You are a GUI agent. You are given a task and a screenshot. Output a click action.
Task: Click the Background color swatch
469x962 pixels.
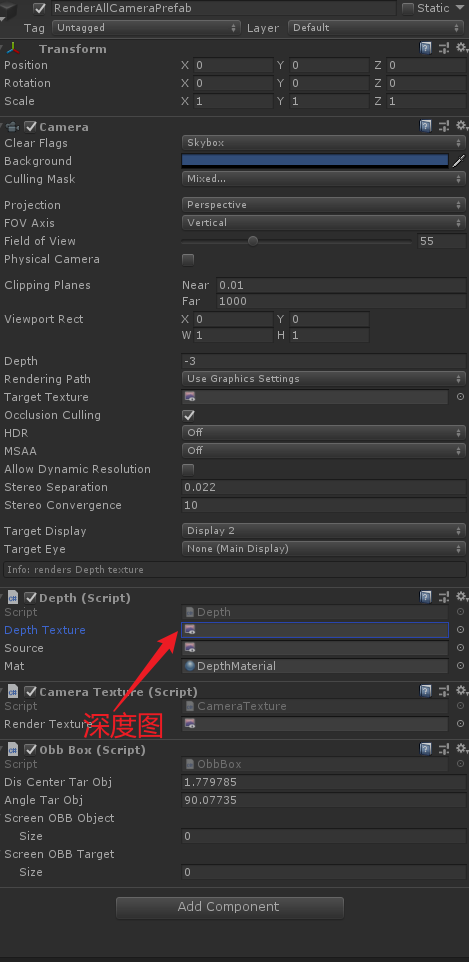pos(315,161)
